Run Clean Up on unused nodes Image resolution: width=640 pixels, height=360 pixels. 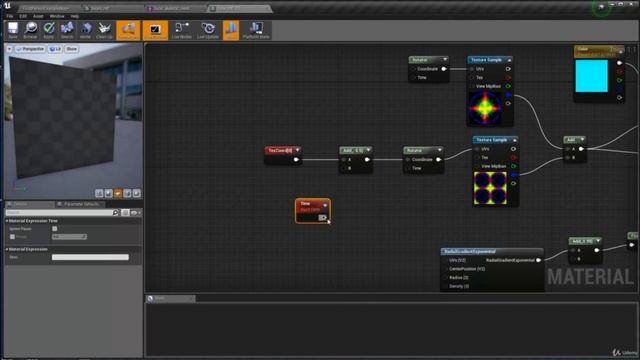(104, 30)
